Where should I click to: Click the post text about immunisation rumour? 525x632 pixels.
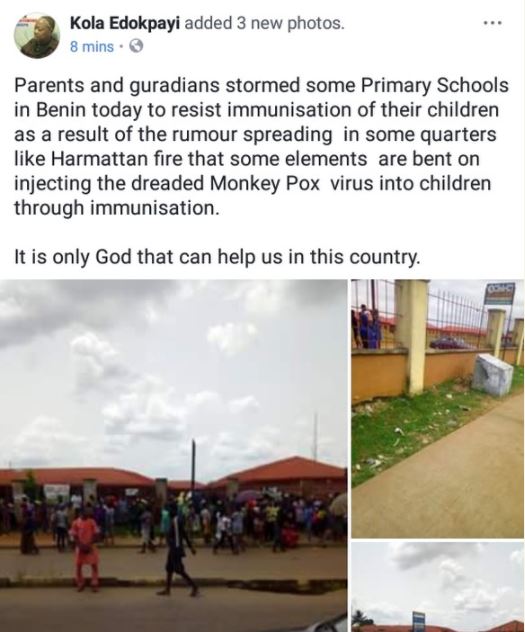tap(261, 146)
